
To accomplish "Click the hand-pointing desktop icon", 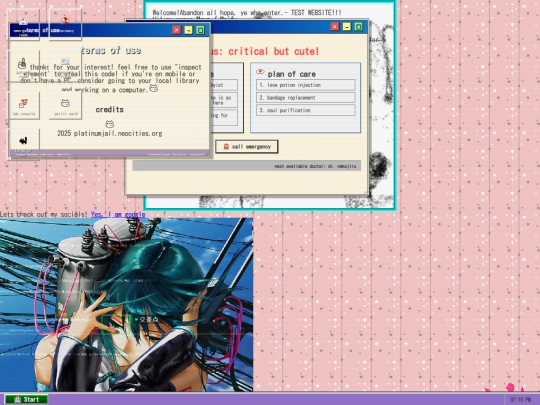I will pyautogui.click(x=23, y=65).
